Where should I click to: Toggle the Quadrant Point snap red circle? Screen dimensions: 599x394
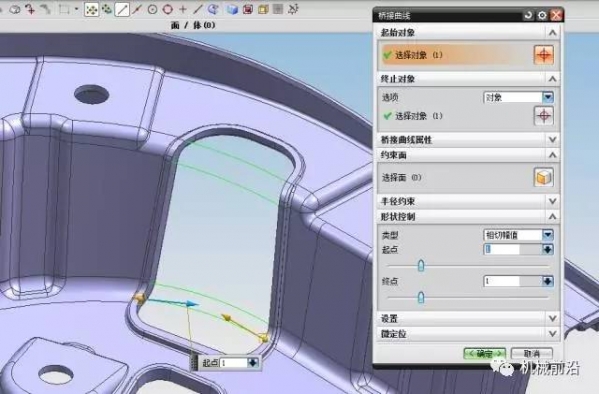[168, 10]
